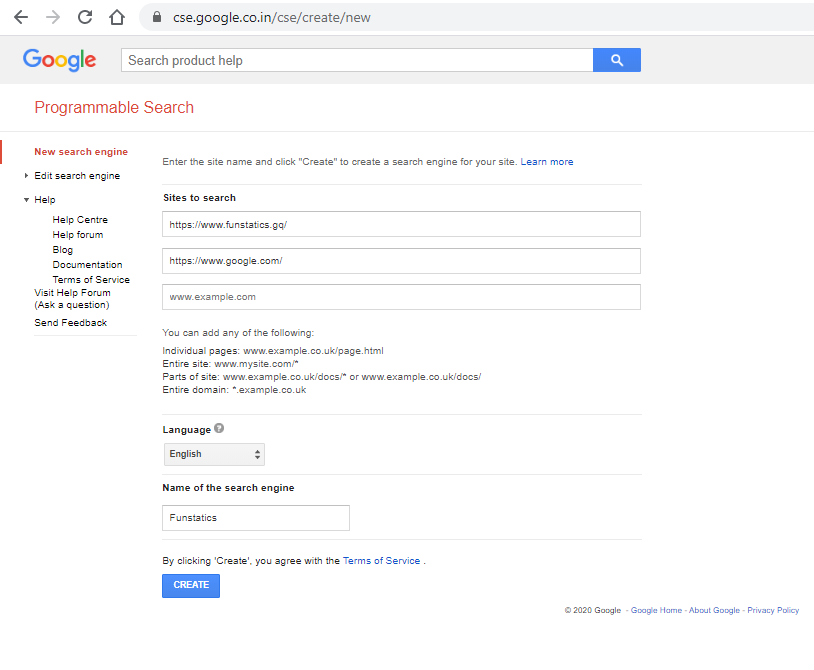The width and height of the screenshot is (814, 670).
Task: Open Terms of Service near Create
Action: coord(381,560)
